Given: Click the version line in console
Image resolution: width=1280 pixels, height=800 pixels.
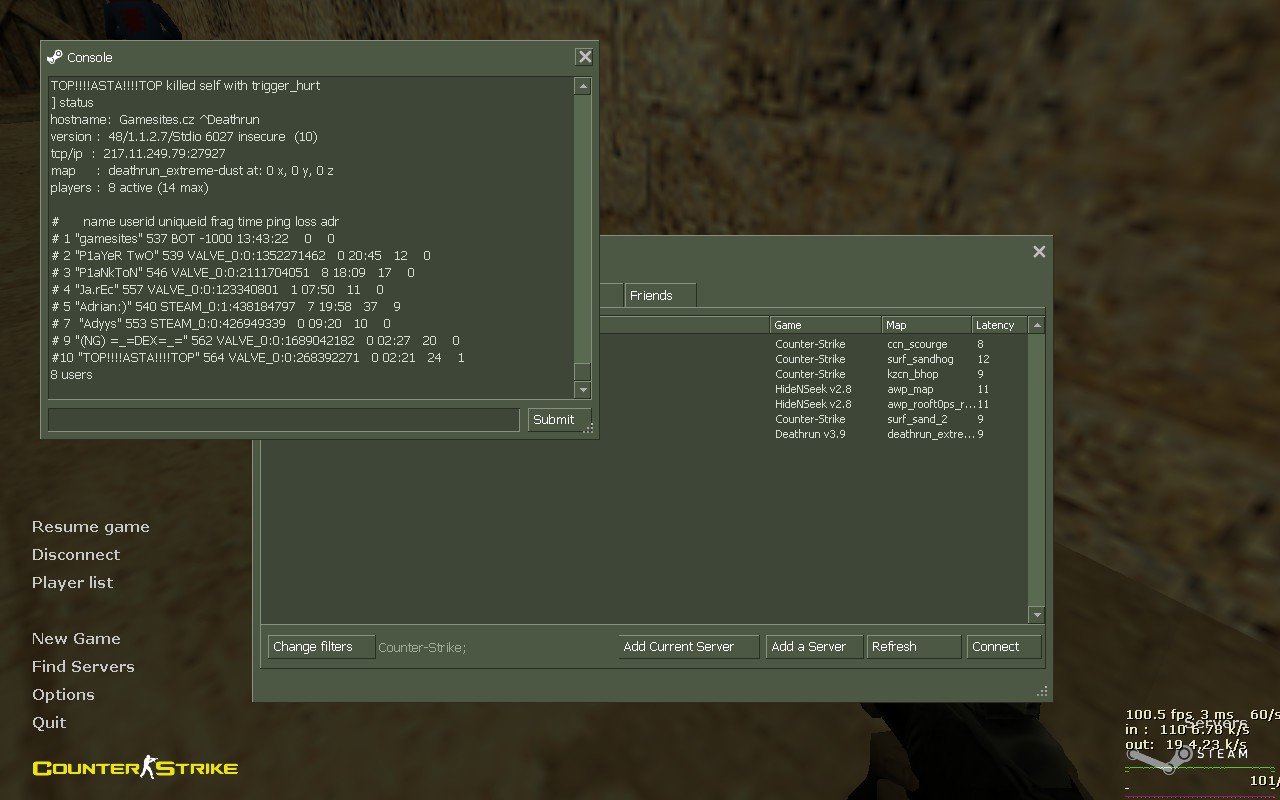Looking at the screenshot, I should point(184,137).
